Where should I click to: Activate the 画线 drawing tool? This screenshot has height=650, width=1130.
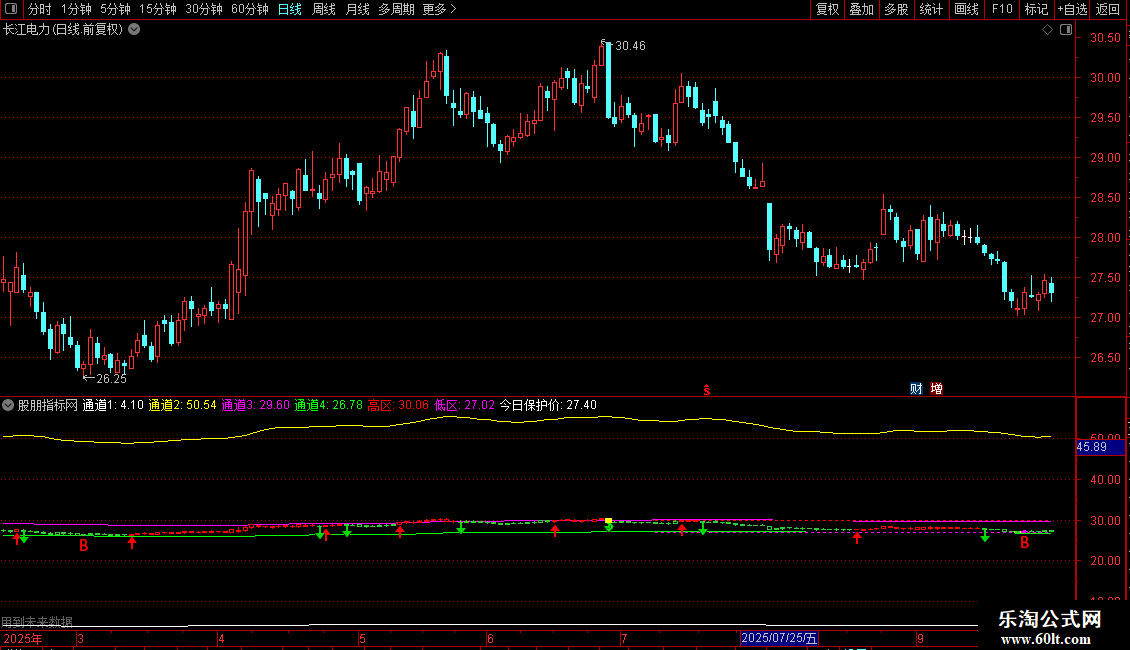click(966, 9)
